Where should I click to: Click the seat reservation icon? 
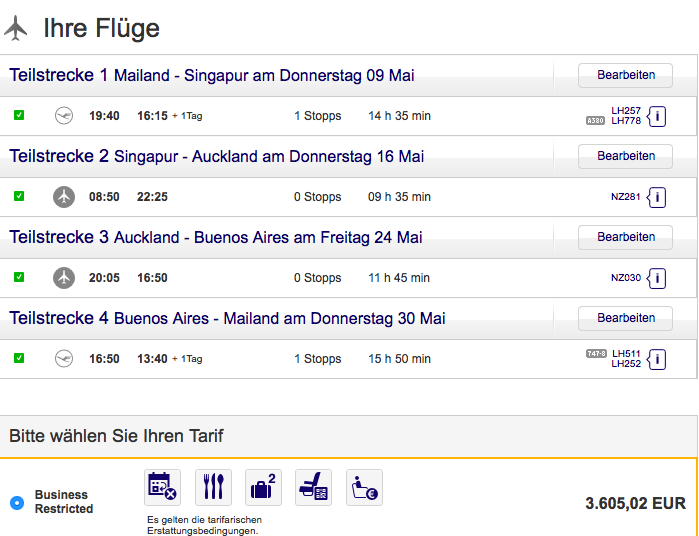314,487
